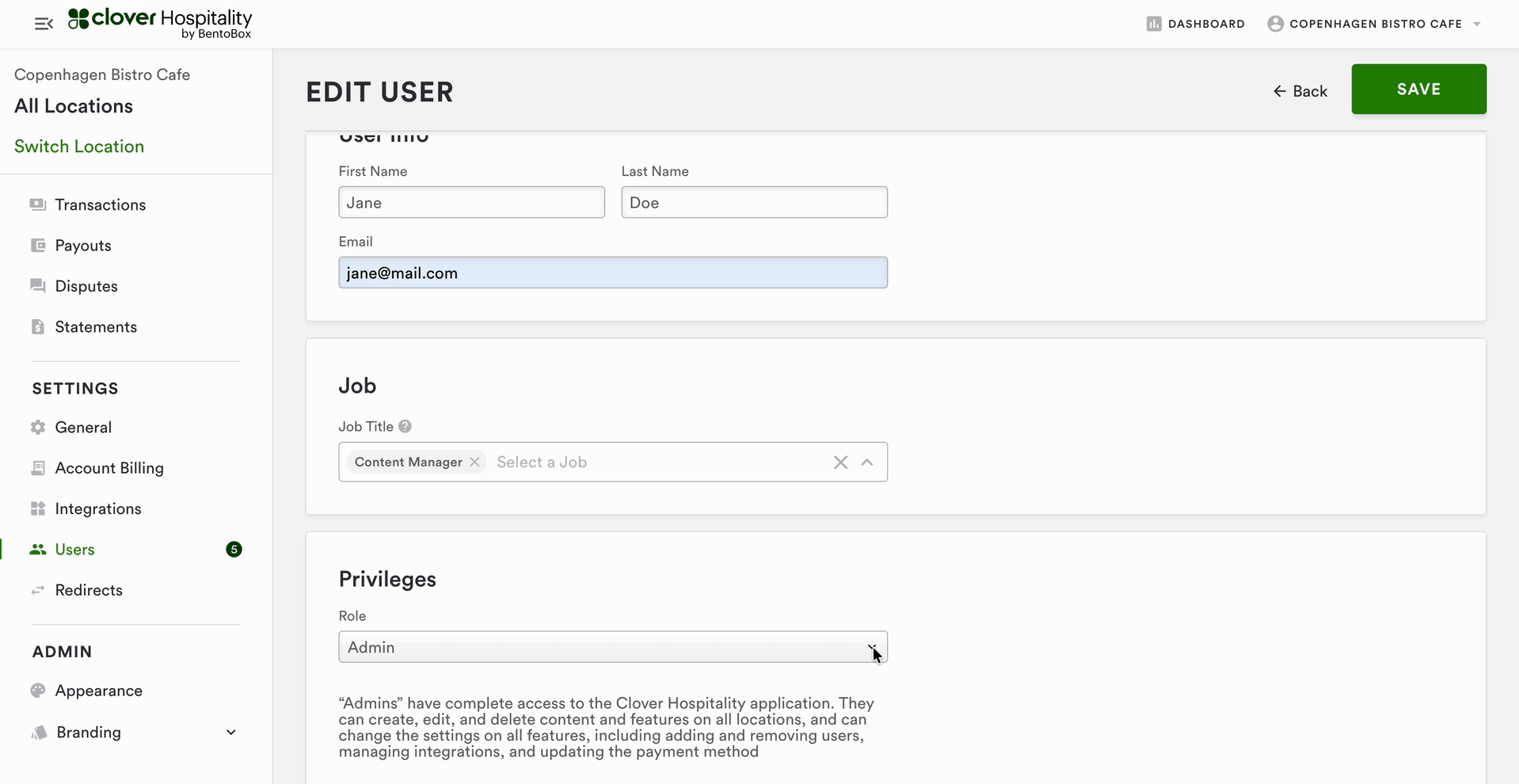The width and height of the screenshot is (1519, 784).
Task: Collapse the sidebar with the hamburger icon
Action: pos(44,24)
